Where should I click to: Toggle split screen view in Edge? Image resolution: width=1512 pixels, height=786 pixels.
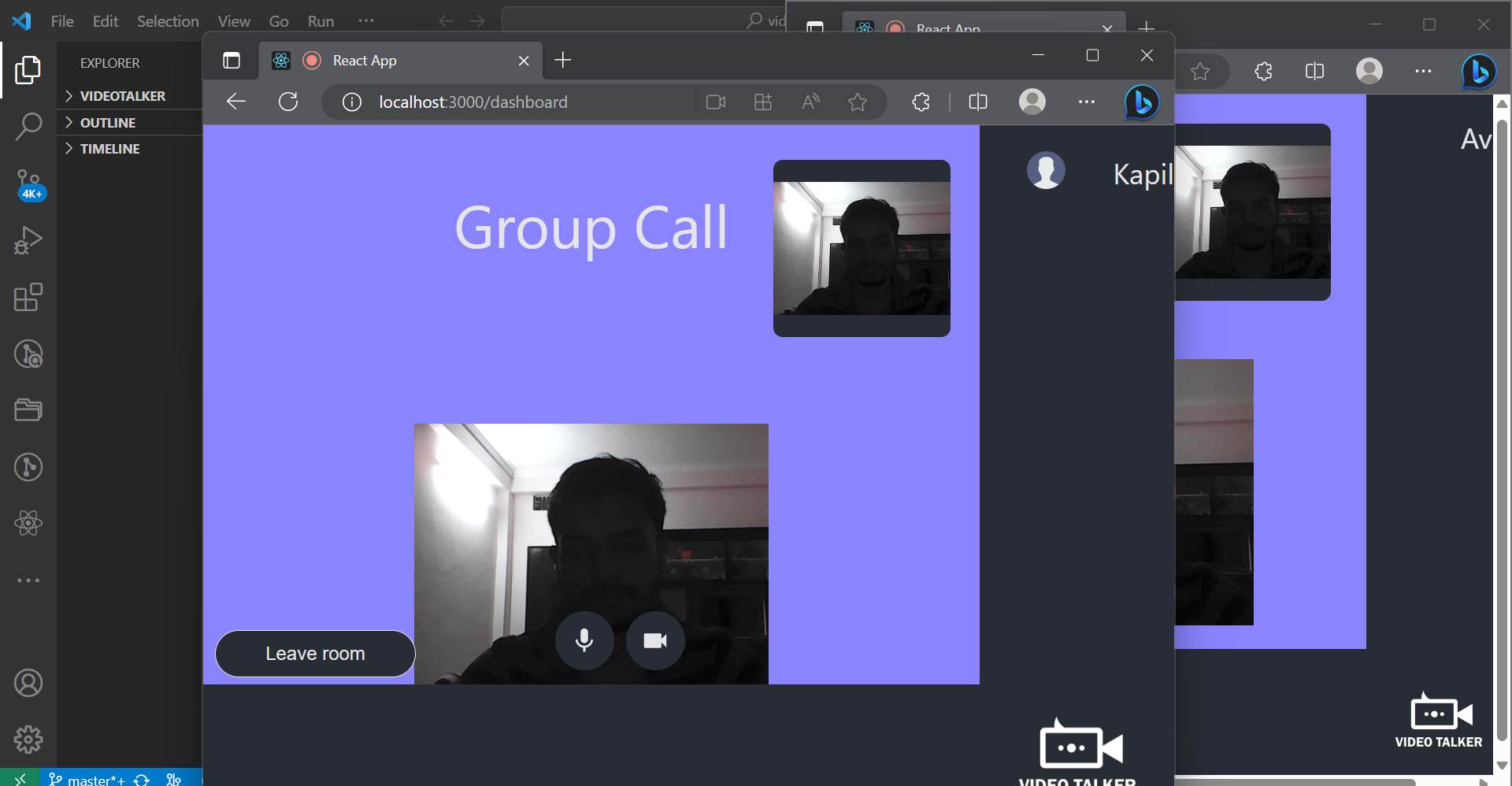click(977, 102)
